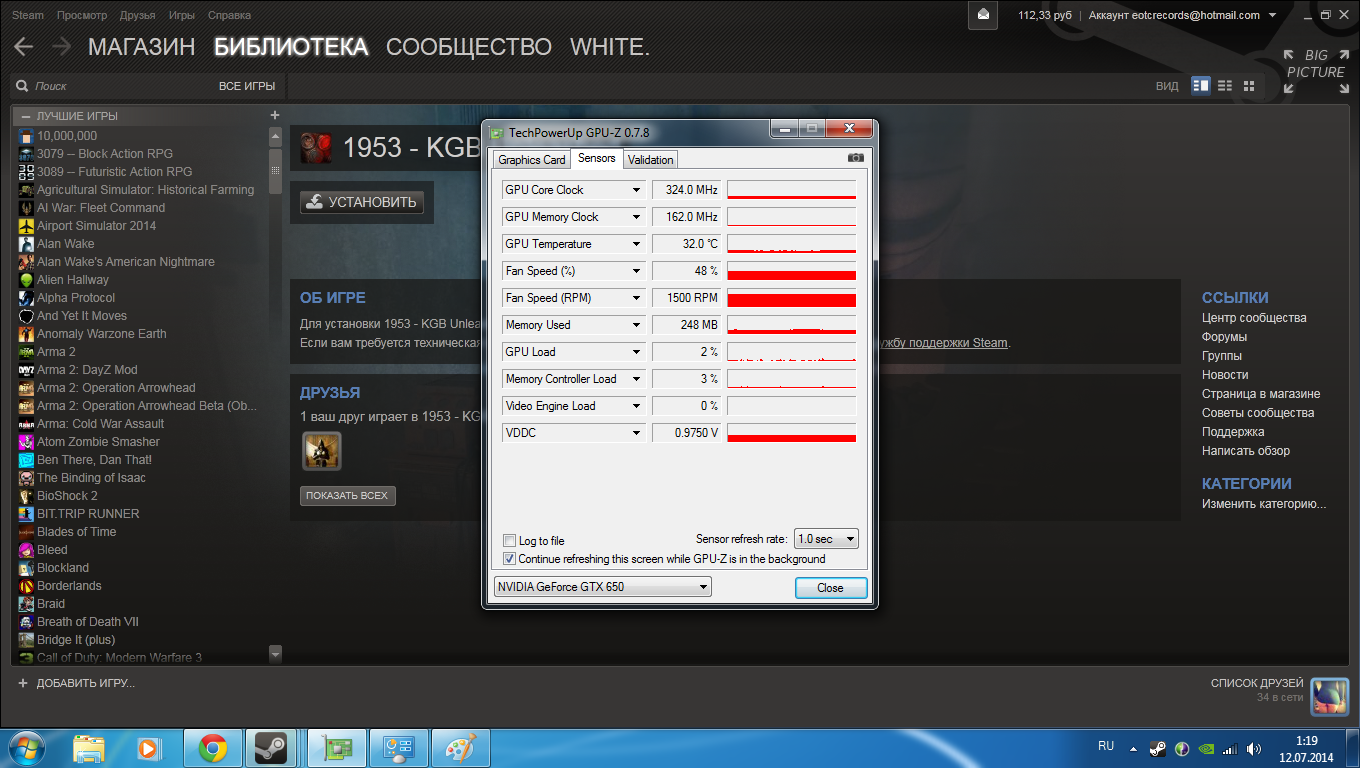Viewport: 1360px width, 768px height.
Task: Open Steam menu in menu bar
Action: point(28,15)
